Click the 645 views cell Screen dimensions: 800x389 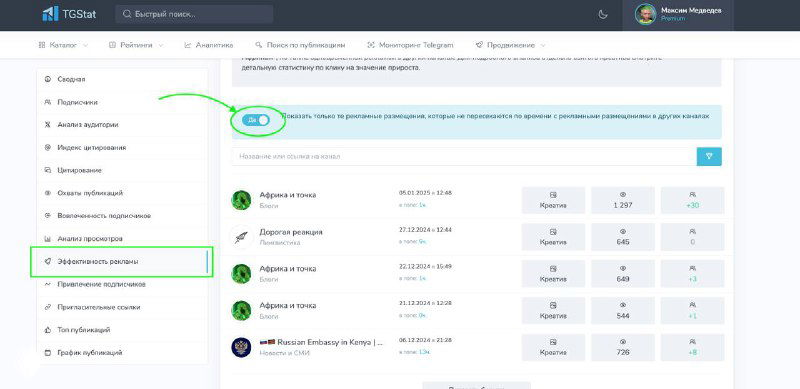623,237
